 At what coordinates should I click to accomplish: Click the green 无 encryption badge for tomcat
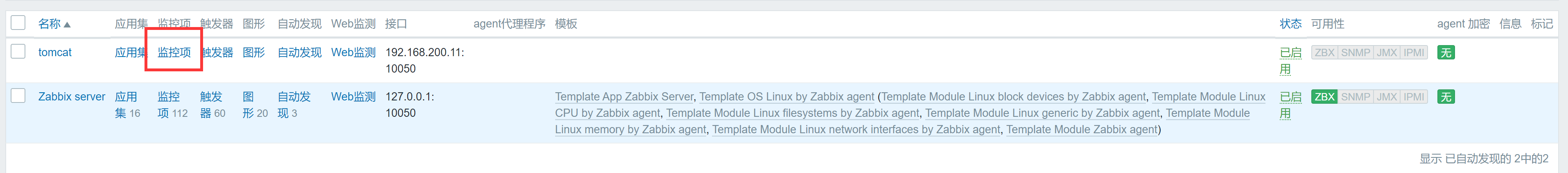coord(1446,52)
